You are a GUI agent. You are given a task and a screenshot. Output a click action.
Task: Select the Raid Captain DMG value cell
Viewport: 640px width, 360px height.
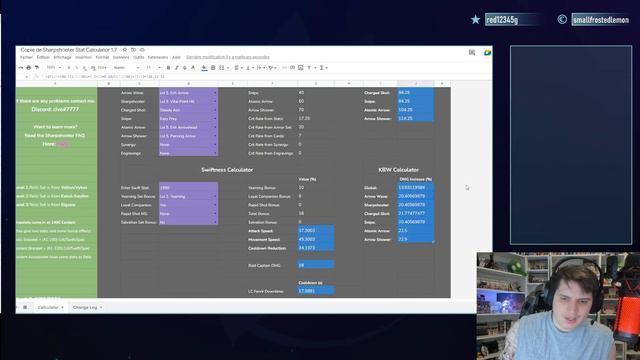(316, 265)
